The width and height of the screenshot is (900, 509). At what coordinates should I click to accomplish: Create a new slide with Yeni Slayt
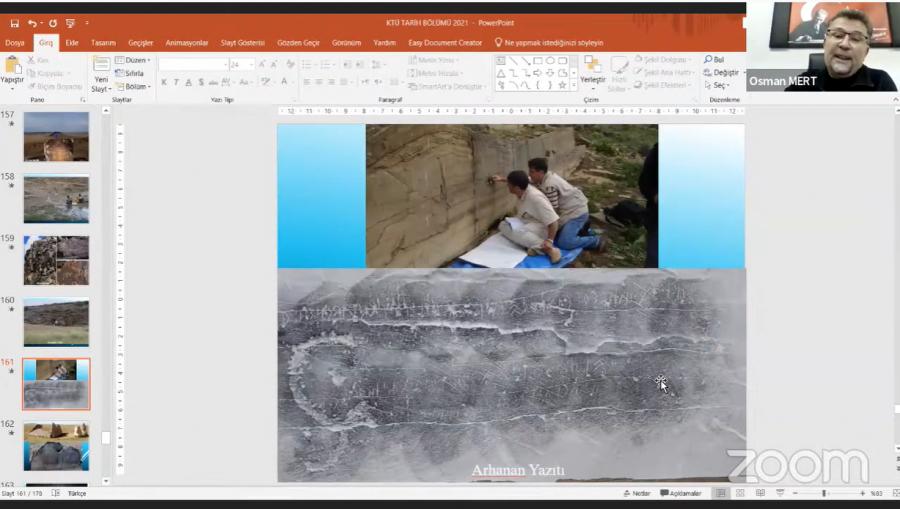click(x=101, y=75)
